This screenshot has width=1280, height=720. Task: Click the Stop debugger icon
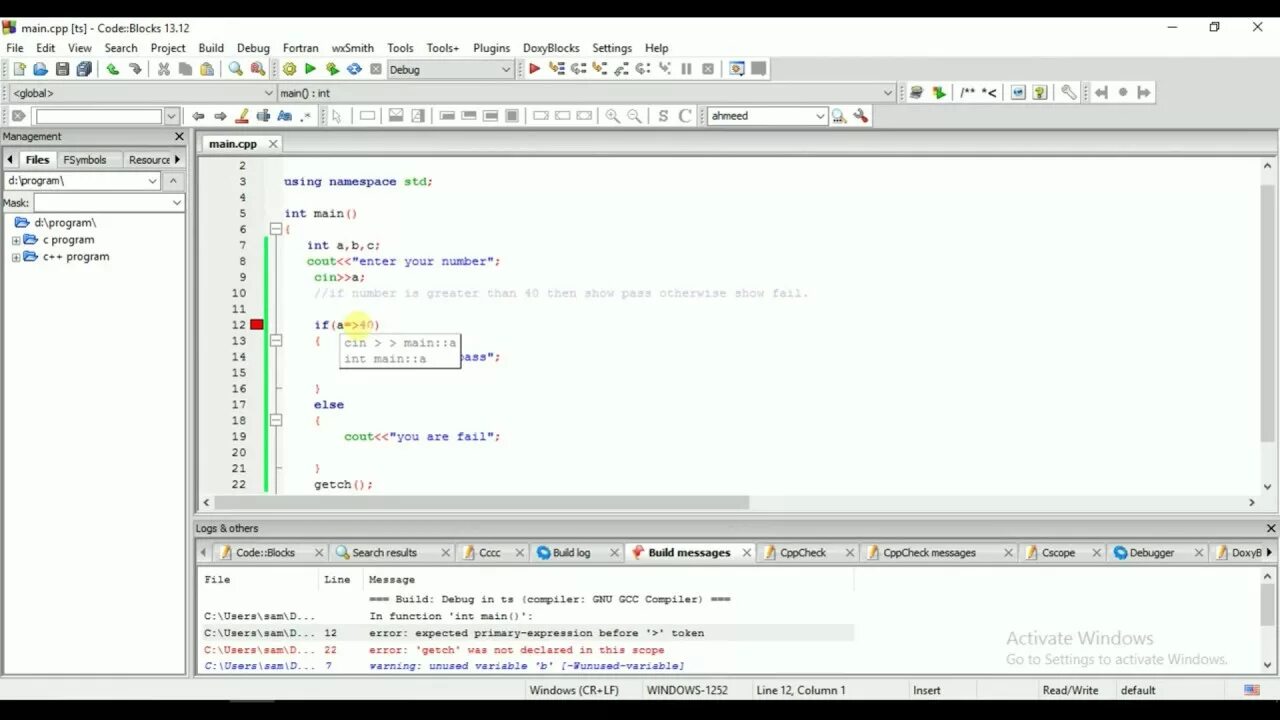(x=708, y=69)
